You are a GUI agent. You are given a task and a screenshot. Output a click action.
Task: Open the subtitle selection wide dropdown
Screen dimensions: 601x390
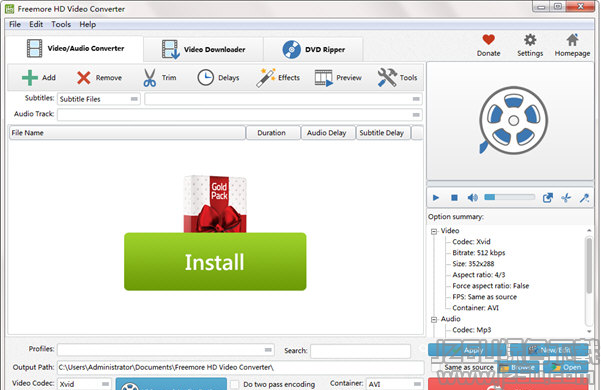coord(283,99)
